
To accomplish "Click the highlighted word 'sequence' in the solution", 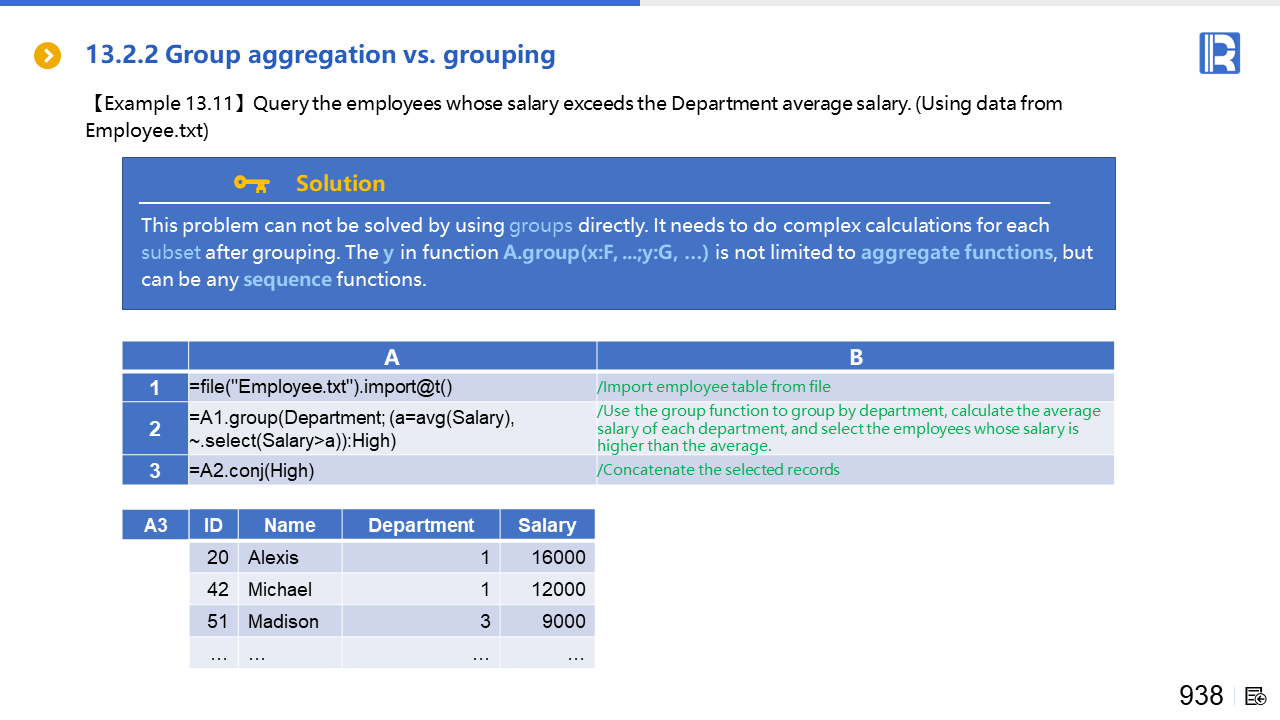I will pos(287,279).
